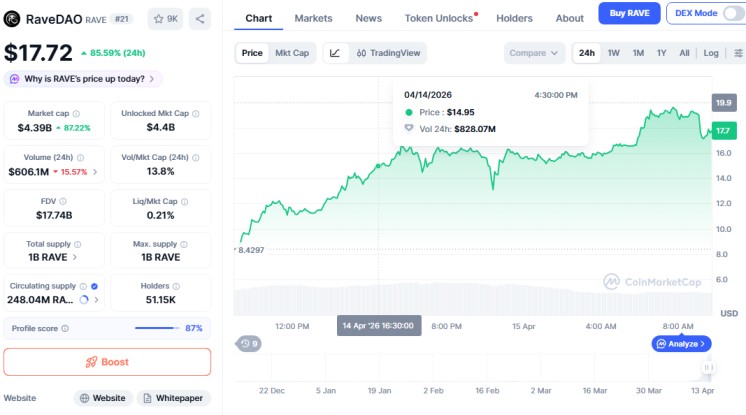Select the All time range
This screenshot has height=415, width=746.
pos(684,53)
